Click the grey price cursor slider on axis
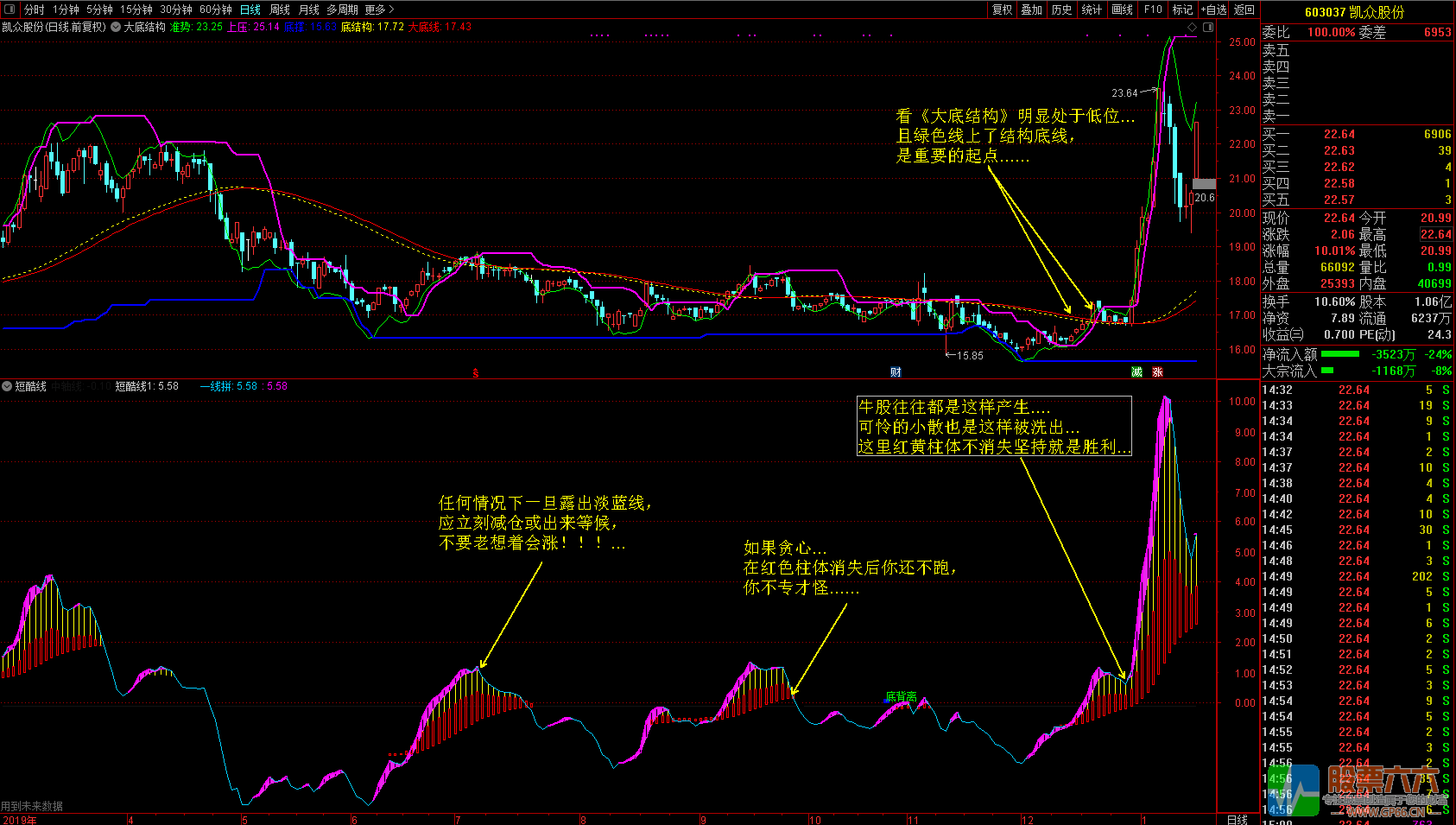Image resolution: width=1456 pixels, height=825 pixels. click(x=1204, y=184)
